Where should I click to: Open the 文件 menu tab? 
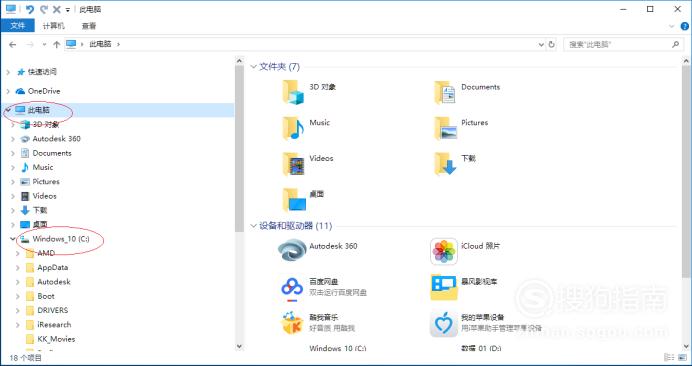pos(18,26)
